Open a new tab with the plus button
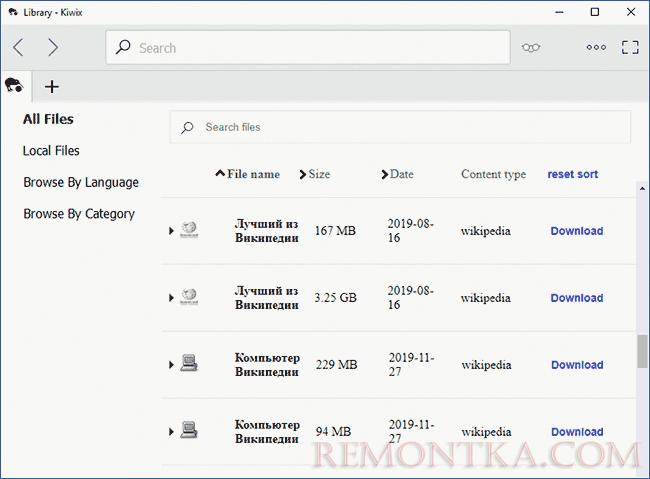 point(52,87)
